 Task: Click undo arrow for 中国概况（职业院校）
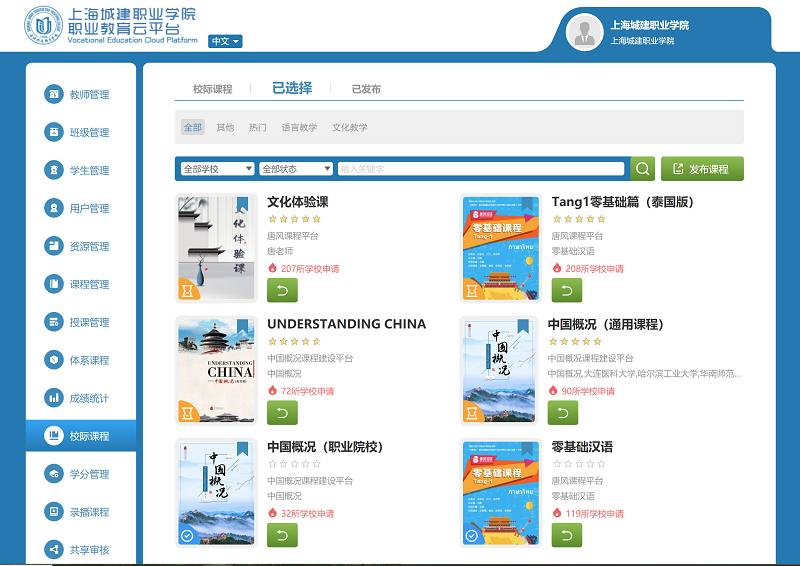(282, 535)
